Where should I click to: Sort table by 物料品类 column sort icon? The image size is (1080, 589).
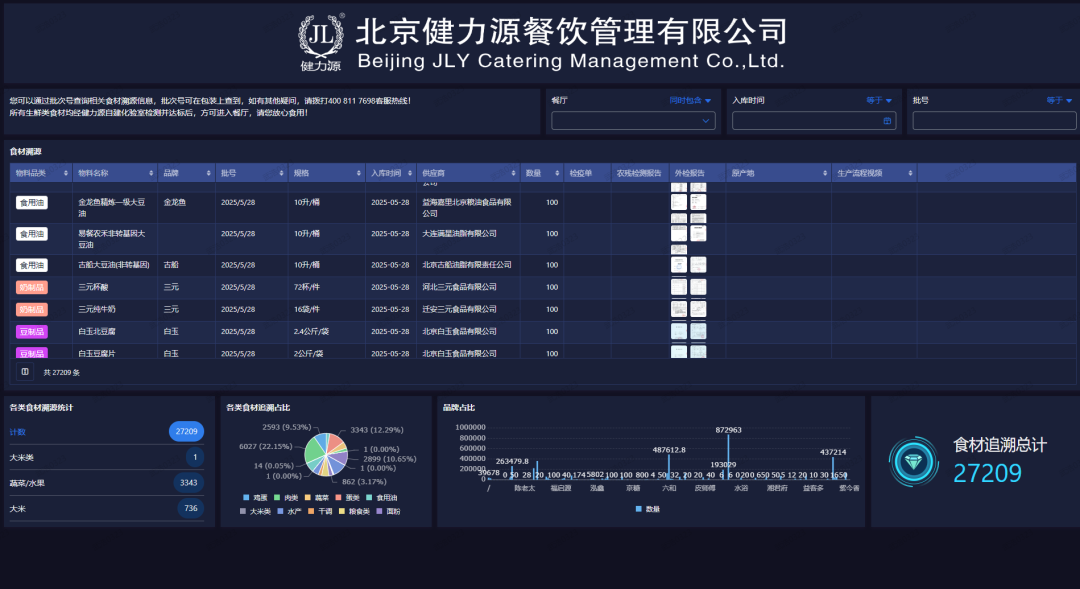67,173
